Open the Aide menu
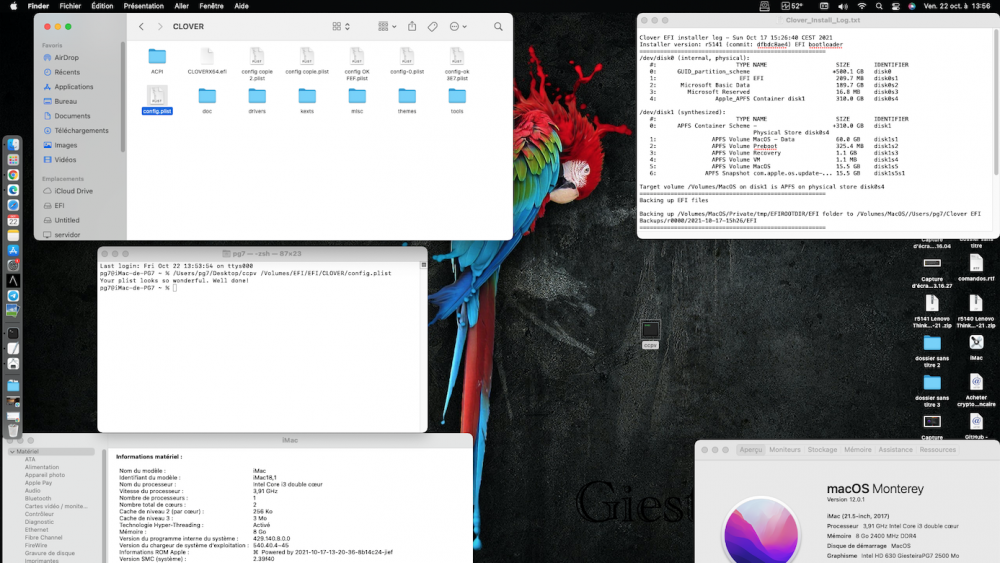This screenshot has width=1000, height=563. [x=241, y=6]
